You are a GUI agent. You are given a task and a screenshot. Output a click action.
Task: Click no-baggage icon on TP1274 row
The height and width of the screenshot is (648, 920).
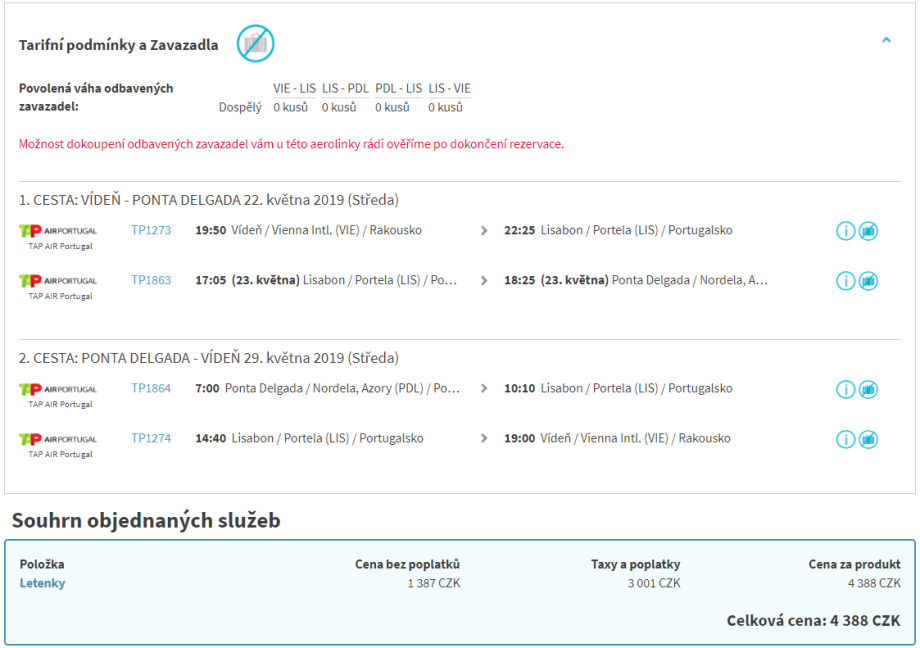coord(868,439)
